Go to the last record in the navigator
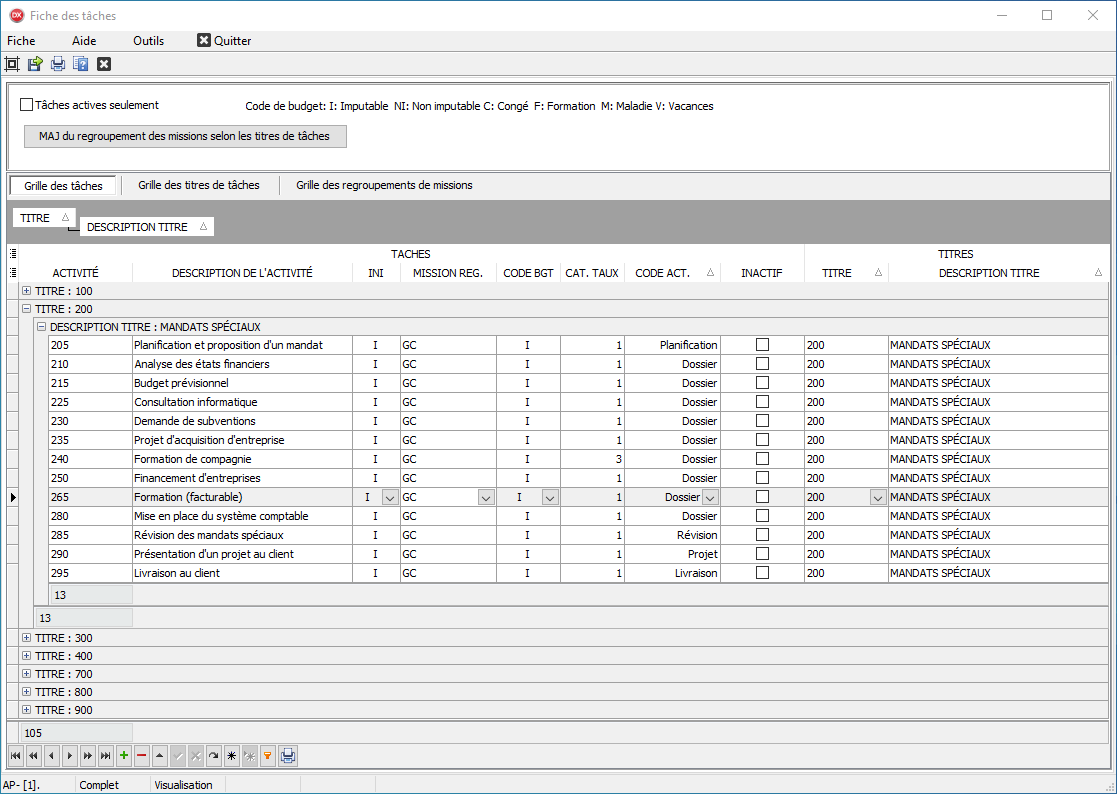Viewport: 1117px width, 794px height. (x=105, y=756)
